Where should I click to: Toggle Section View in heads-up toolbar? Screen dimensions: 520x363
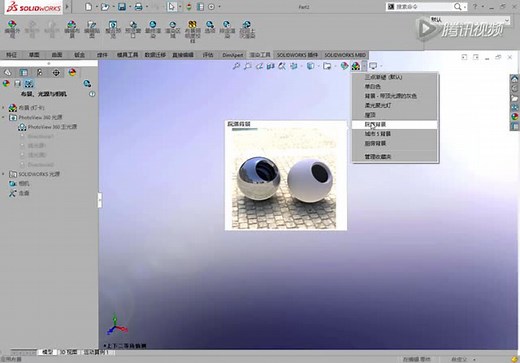270,66
